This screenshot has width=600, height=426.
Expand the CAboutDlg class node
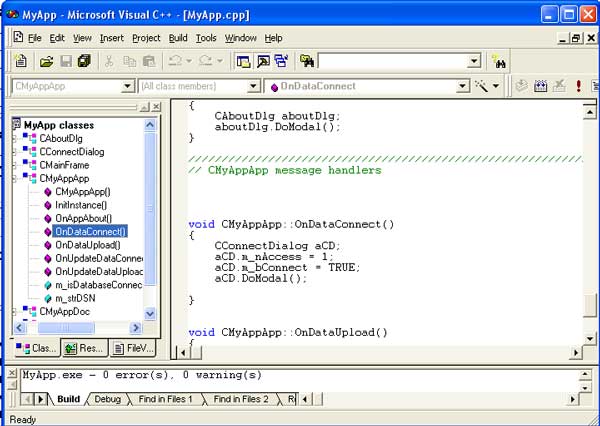[15, 138]
